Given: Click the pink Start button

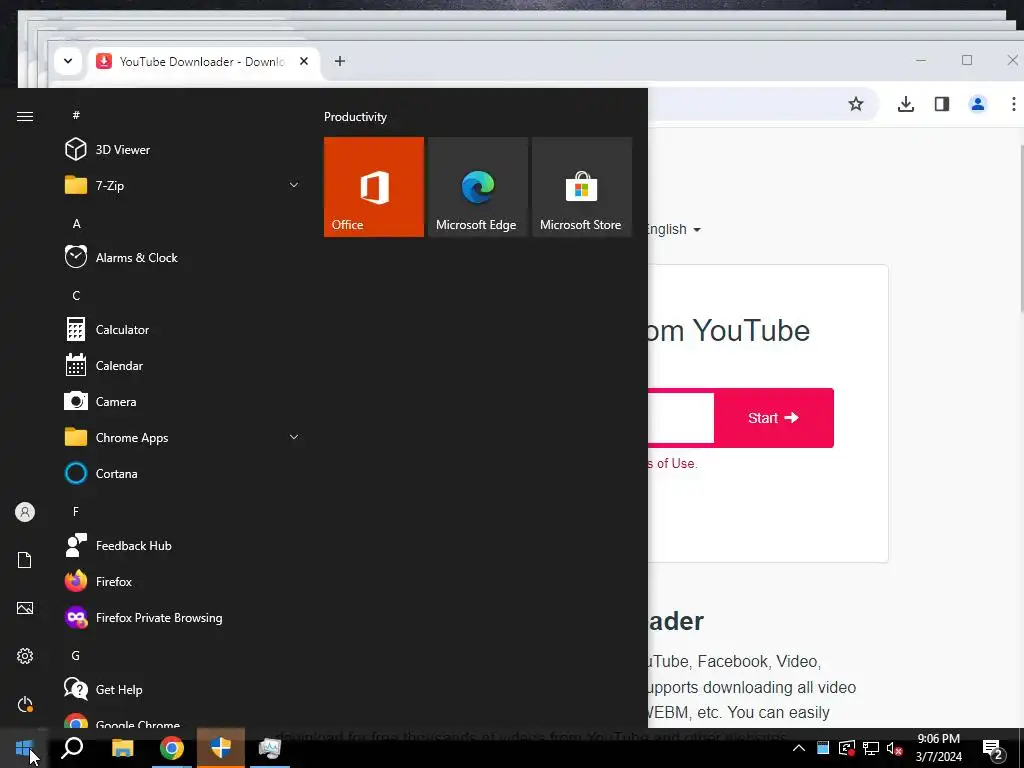Looking at the screenshot, I should click(x=774, y=418).
